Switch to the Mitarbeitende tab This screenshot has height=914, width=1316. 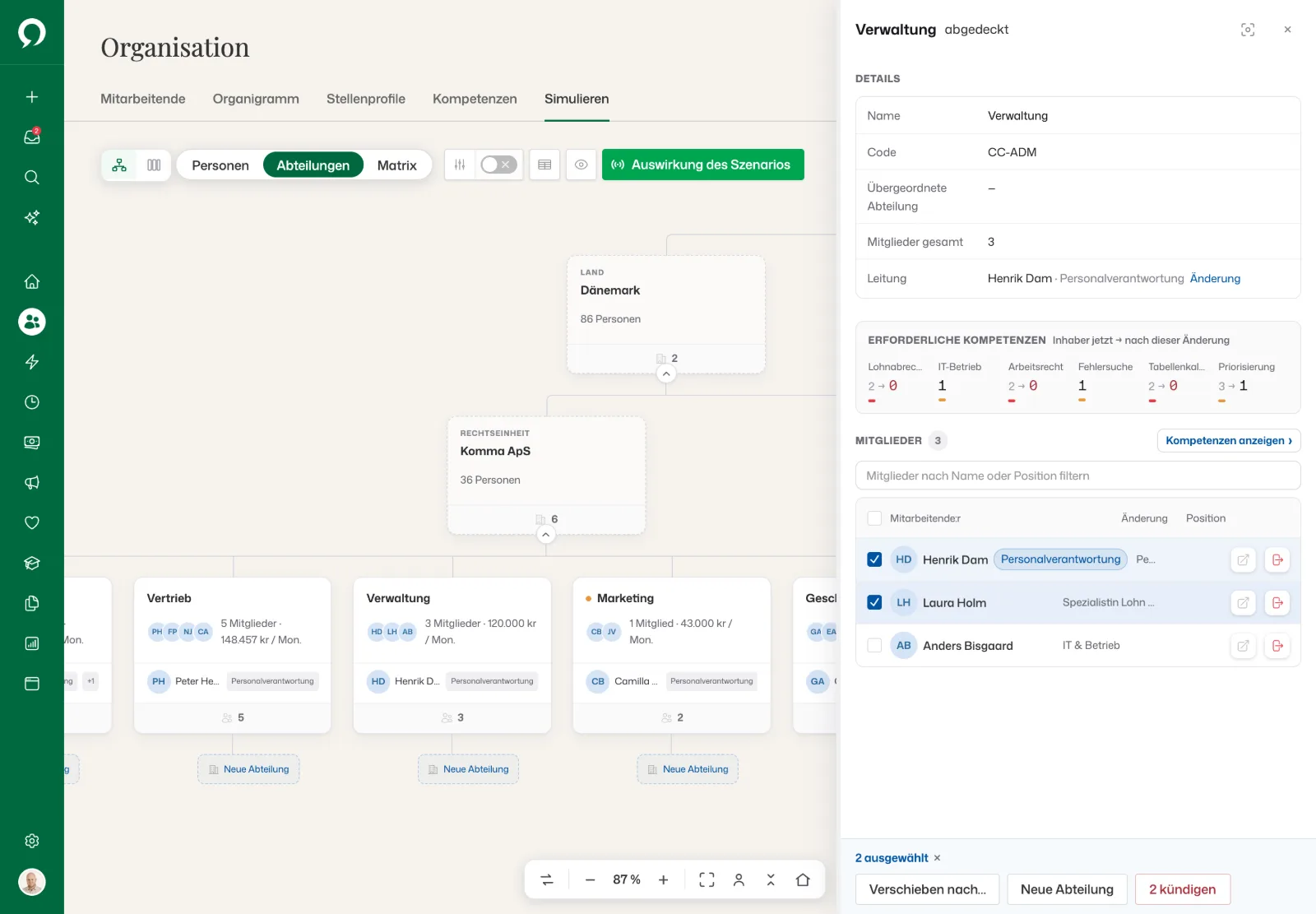(143, 99)
